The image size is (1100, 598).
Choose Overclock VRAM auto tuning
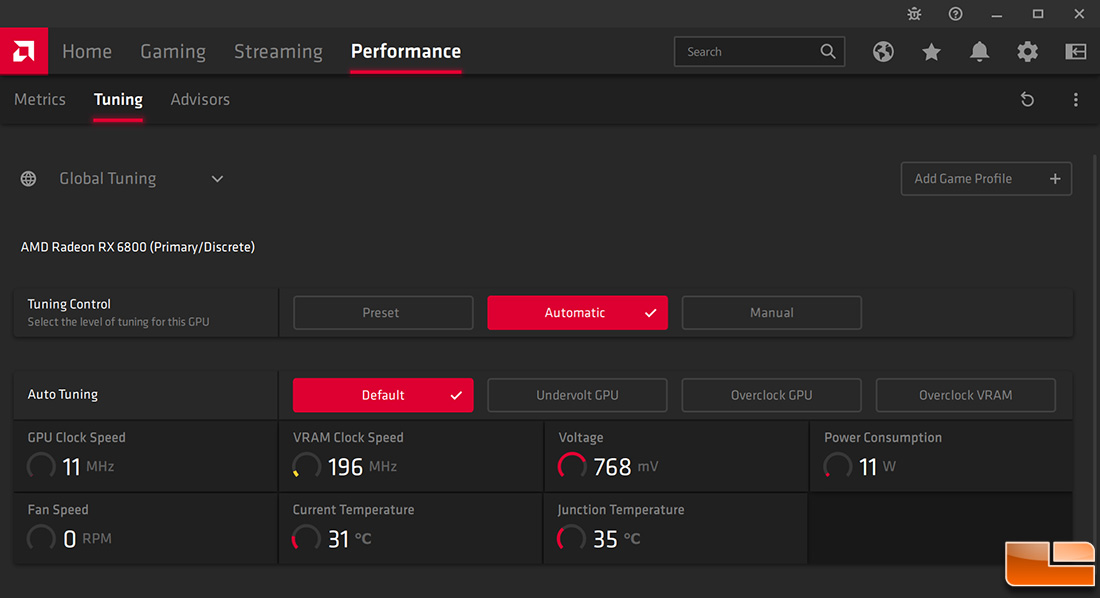click(x=965, y=395)
